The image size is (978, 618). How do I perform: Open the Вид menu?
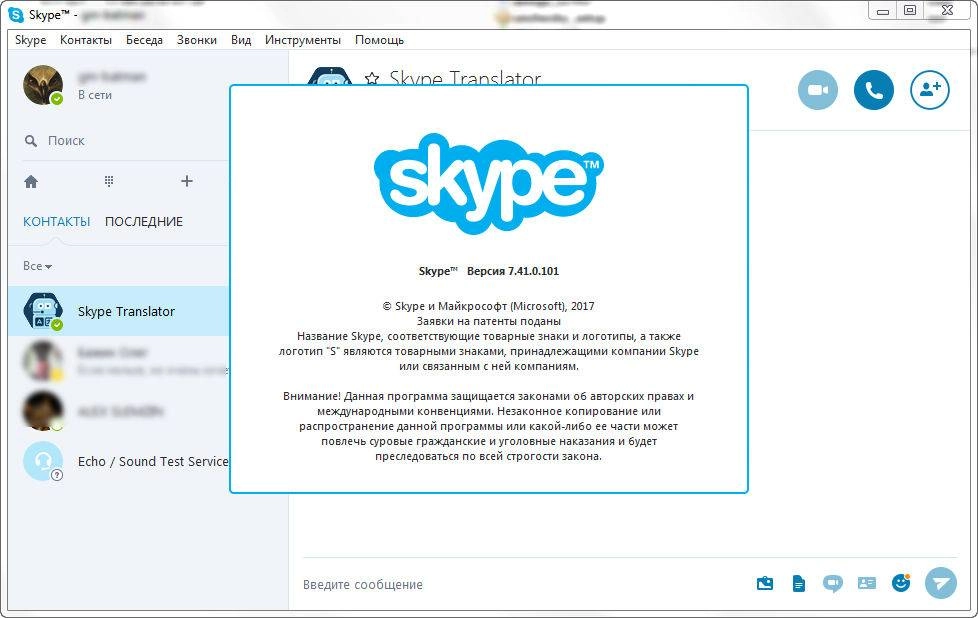click(241, 40)
